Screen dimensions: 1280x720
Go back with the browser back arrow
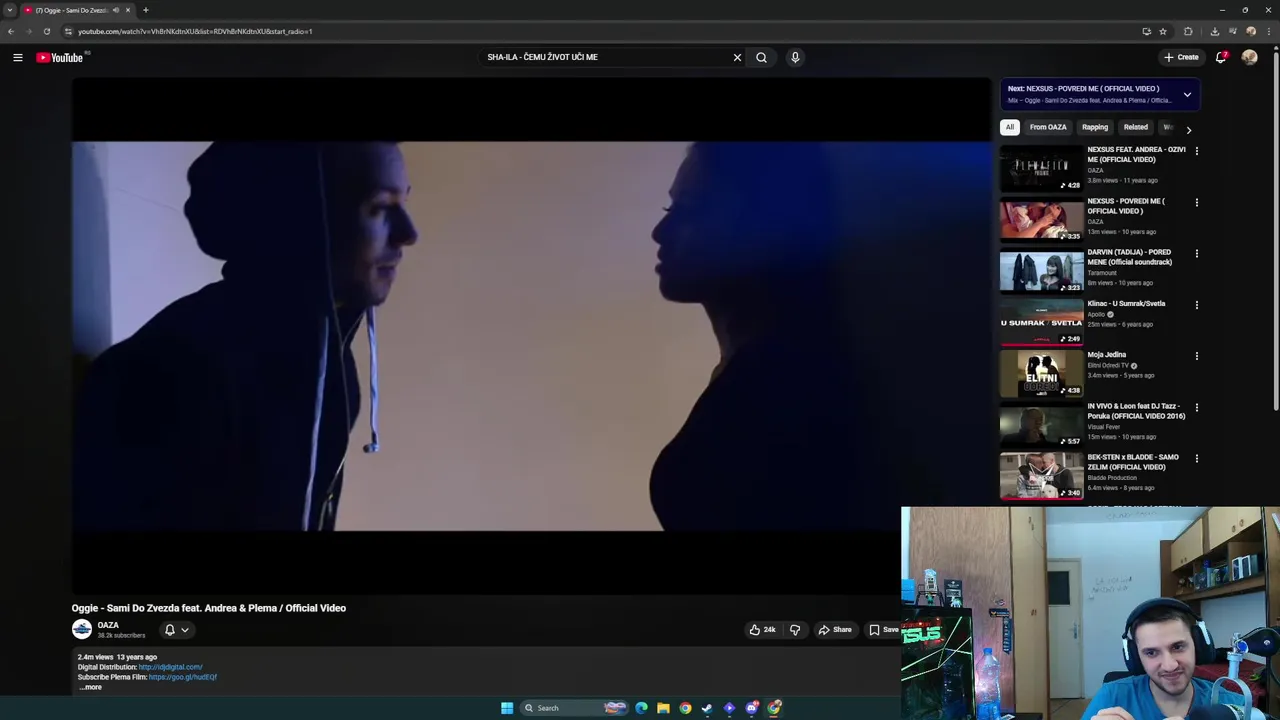pyautogui.click(x=11, y=31)
